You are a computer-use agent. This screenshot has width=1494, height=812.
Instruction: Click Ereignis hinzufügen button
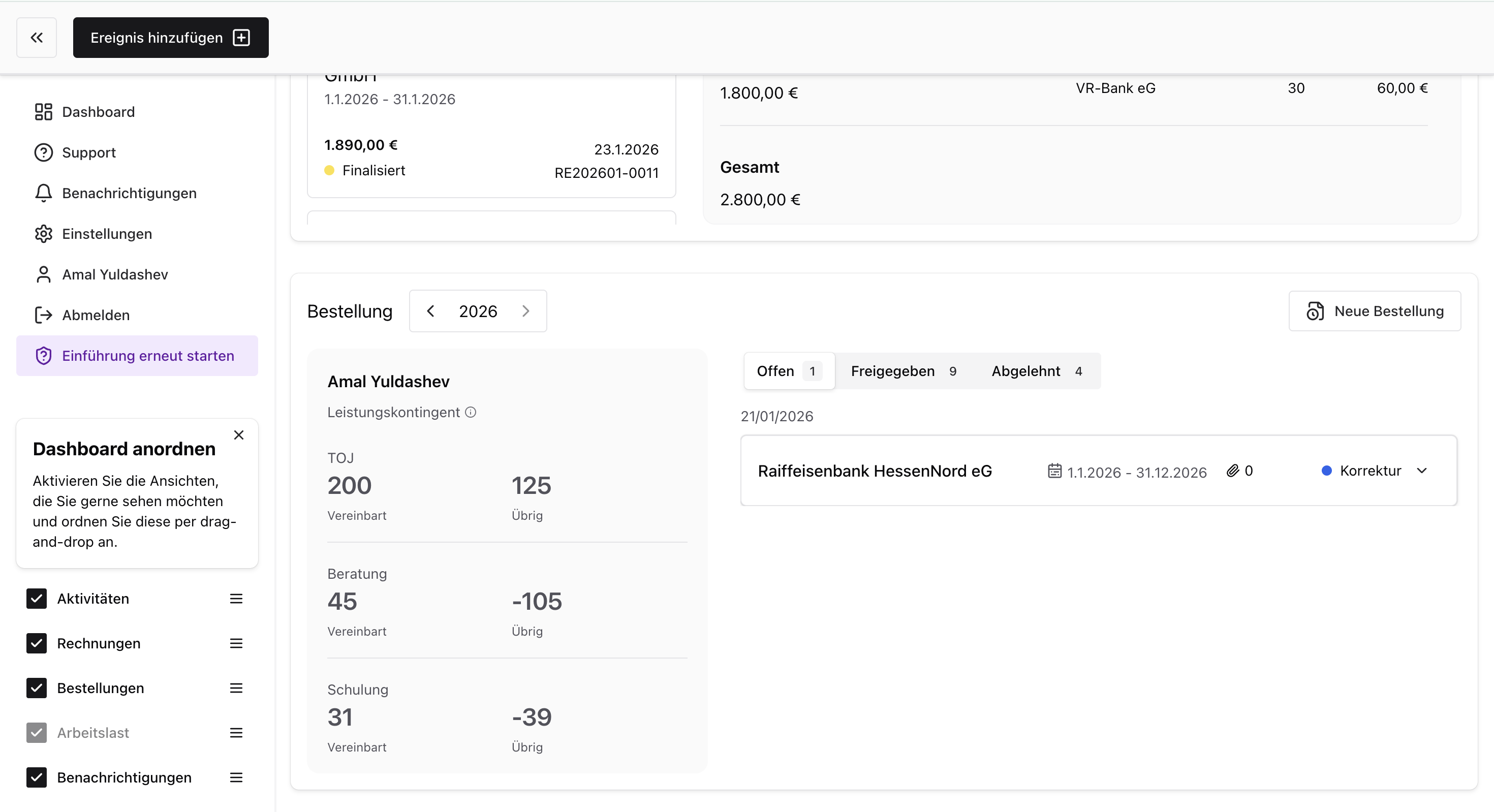[171, 38]
